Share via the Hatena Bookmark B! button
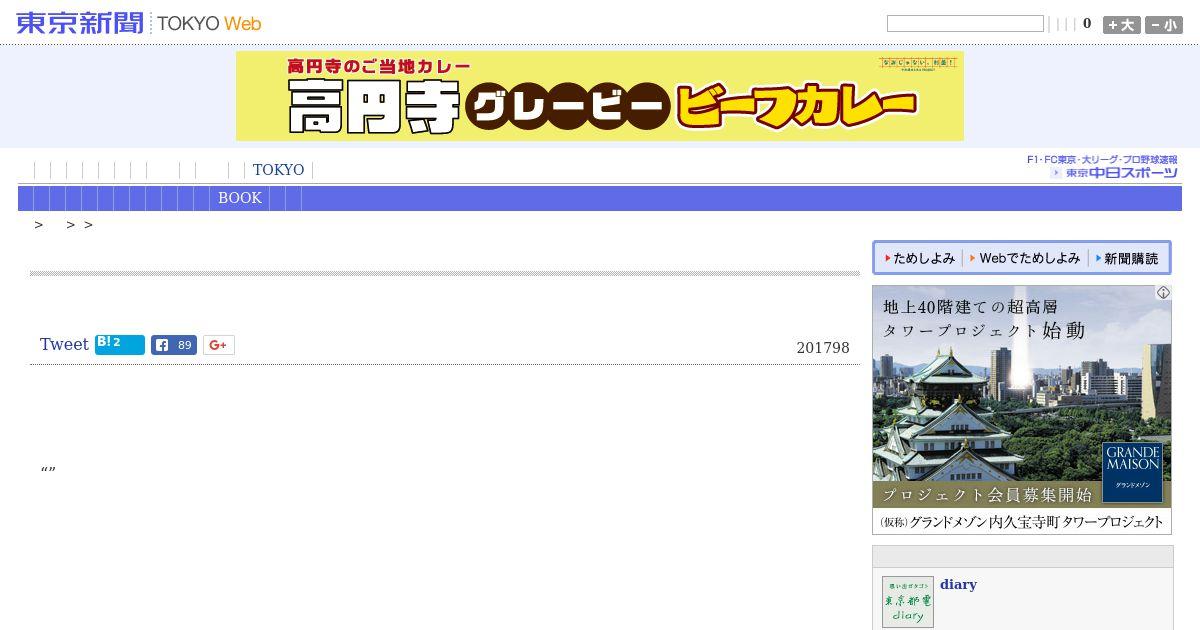The width and height of the screenshot is (1200, 630). [x=120, y=345]
